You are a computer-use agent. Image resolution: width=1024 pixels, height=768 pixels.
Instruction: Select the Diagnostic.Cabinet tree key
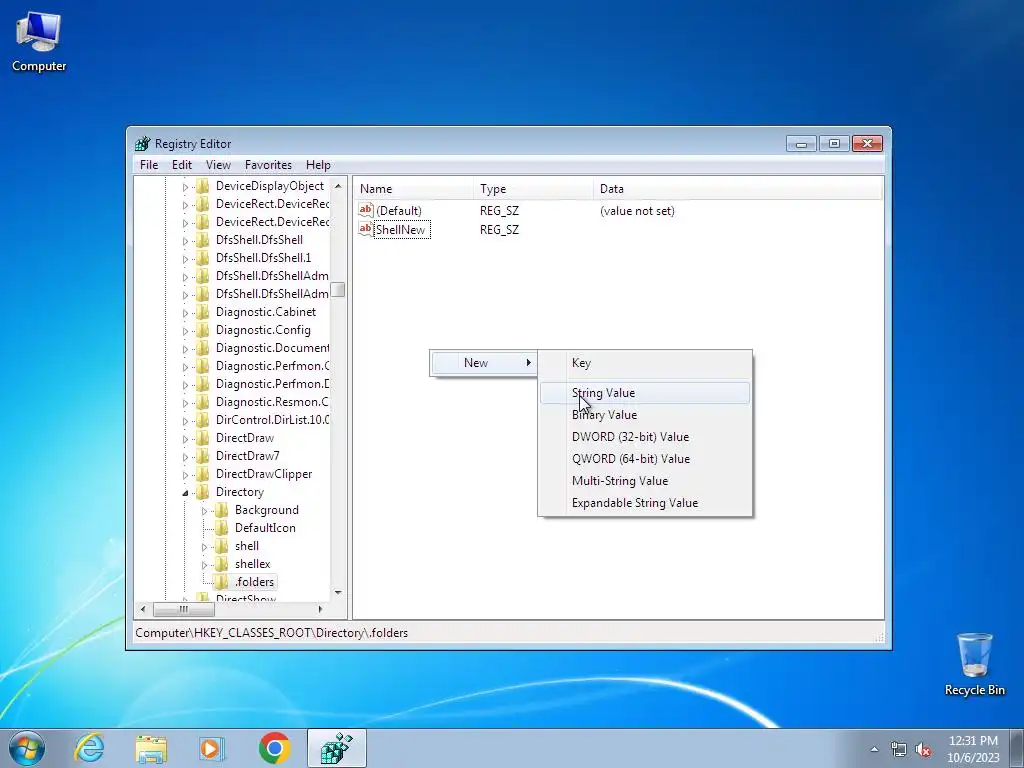pos(266,312)
